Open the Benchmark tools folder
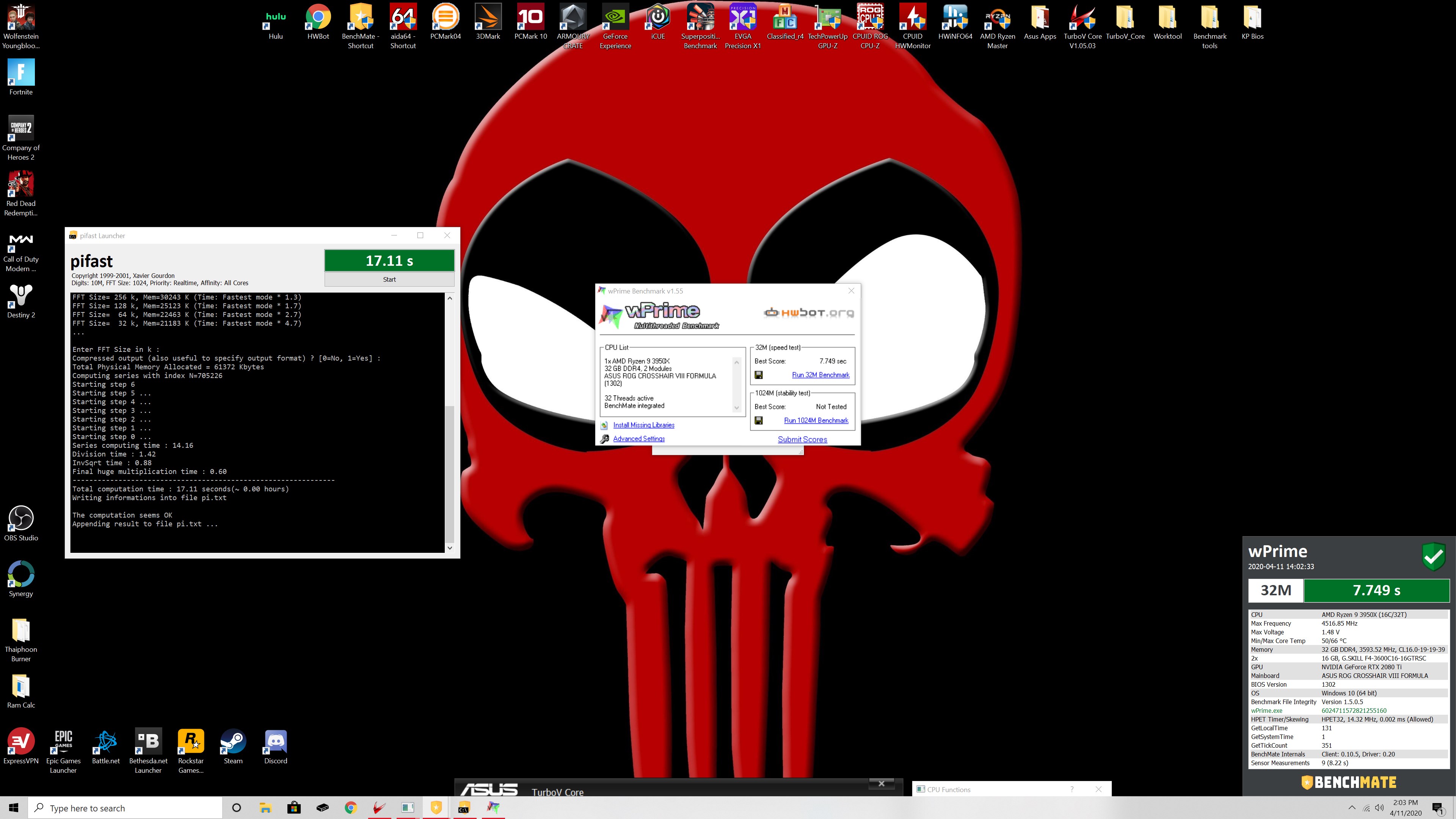The height and width of the screenshot is (819, 1456). click(1210, 26)
